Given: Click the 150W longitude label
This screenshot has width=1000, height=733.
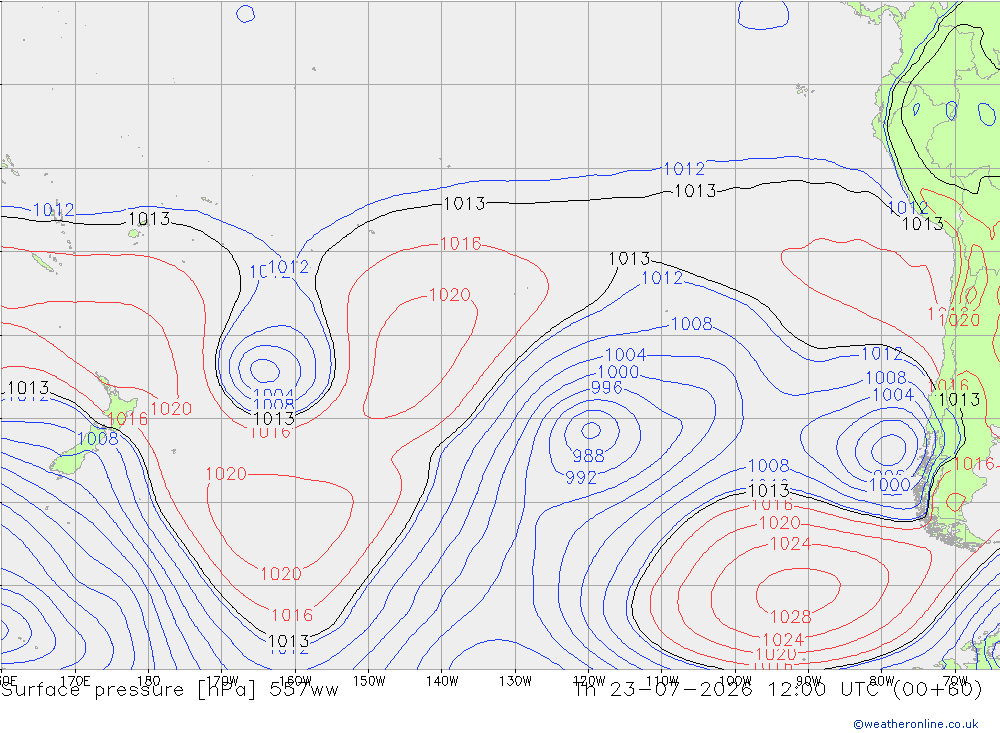Looking at the screenshot, I should (369, 681).
